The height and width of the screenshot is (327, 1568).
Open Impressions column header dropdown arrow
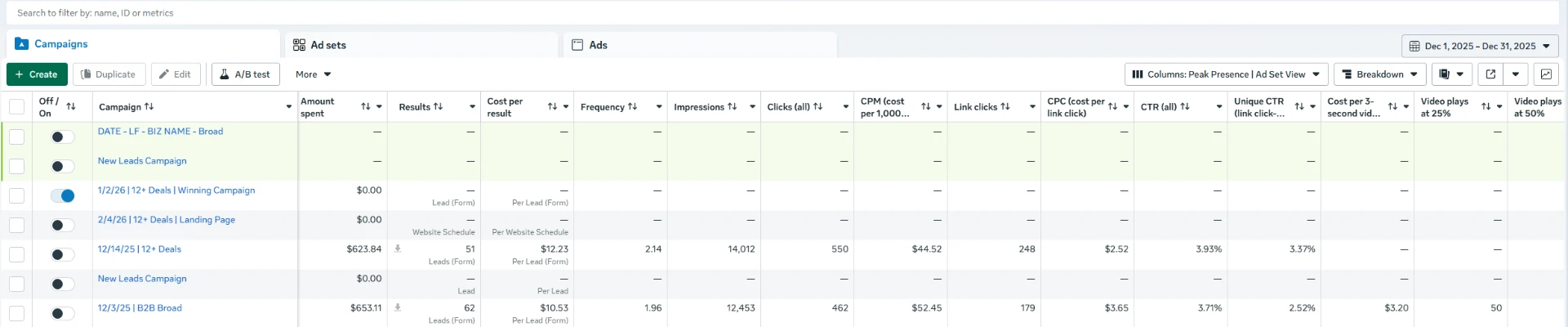752,107
